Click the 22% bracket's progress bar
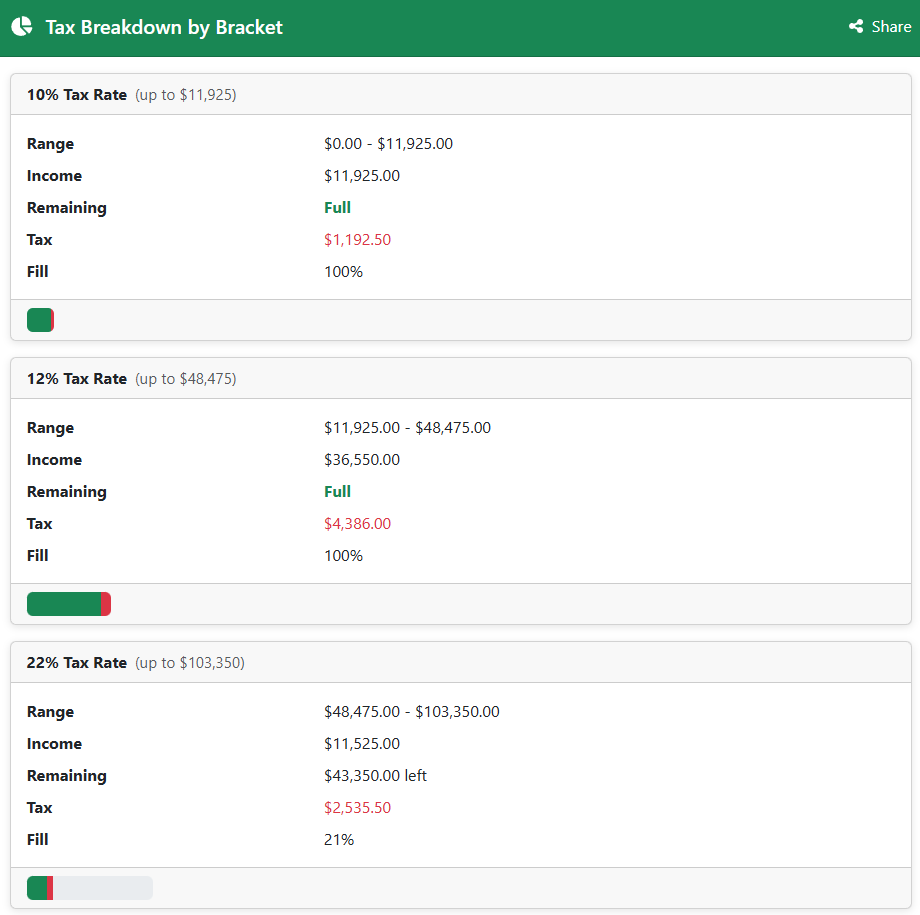Image resolution: width=920 pixels, height=915 pixels. (90, 888)
